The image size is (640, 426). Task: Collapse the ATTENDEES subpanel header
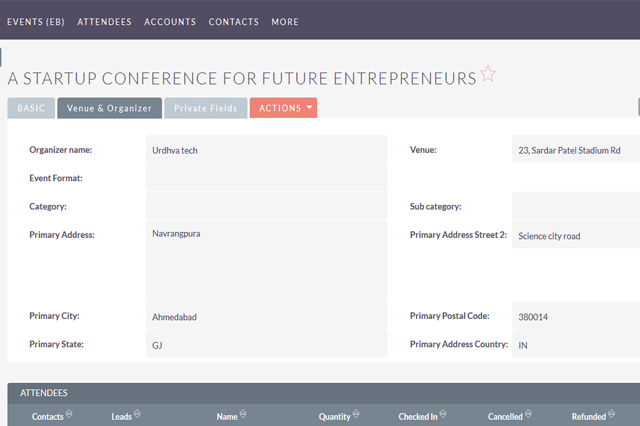pos(44,394)
